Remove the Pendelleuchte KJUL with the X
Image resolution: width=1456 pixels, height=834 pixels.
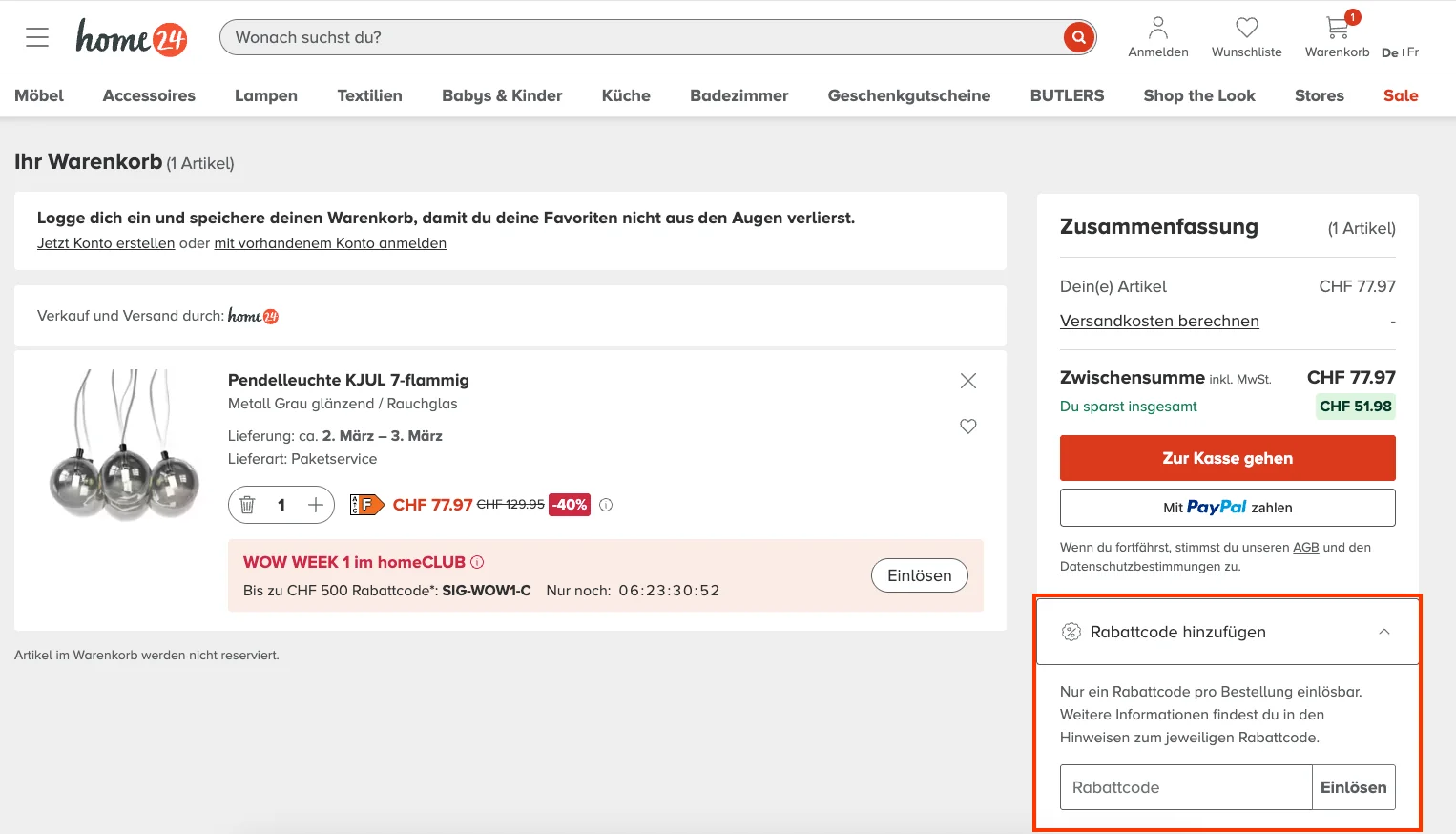[x=967, y=380]
